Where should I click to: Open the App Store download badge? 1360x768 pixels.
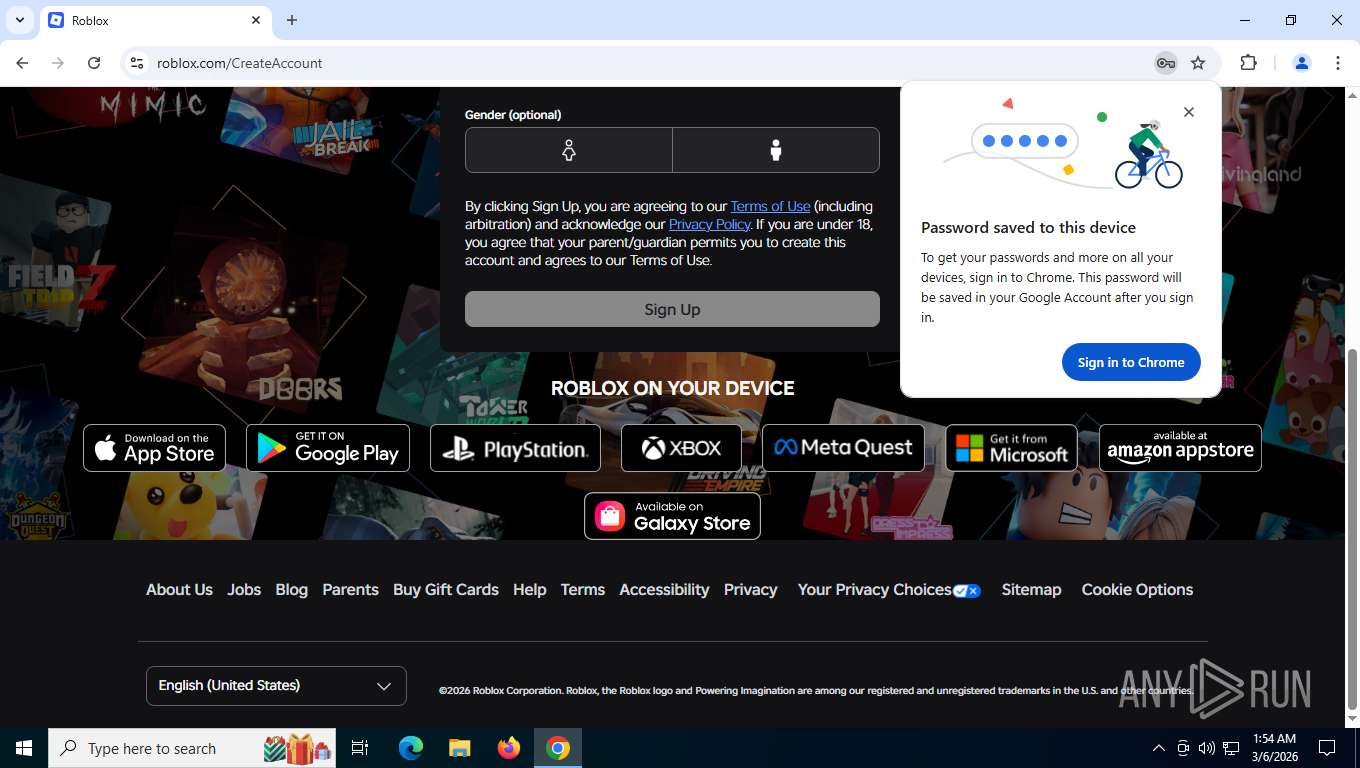[x=154, y=448]
